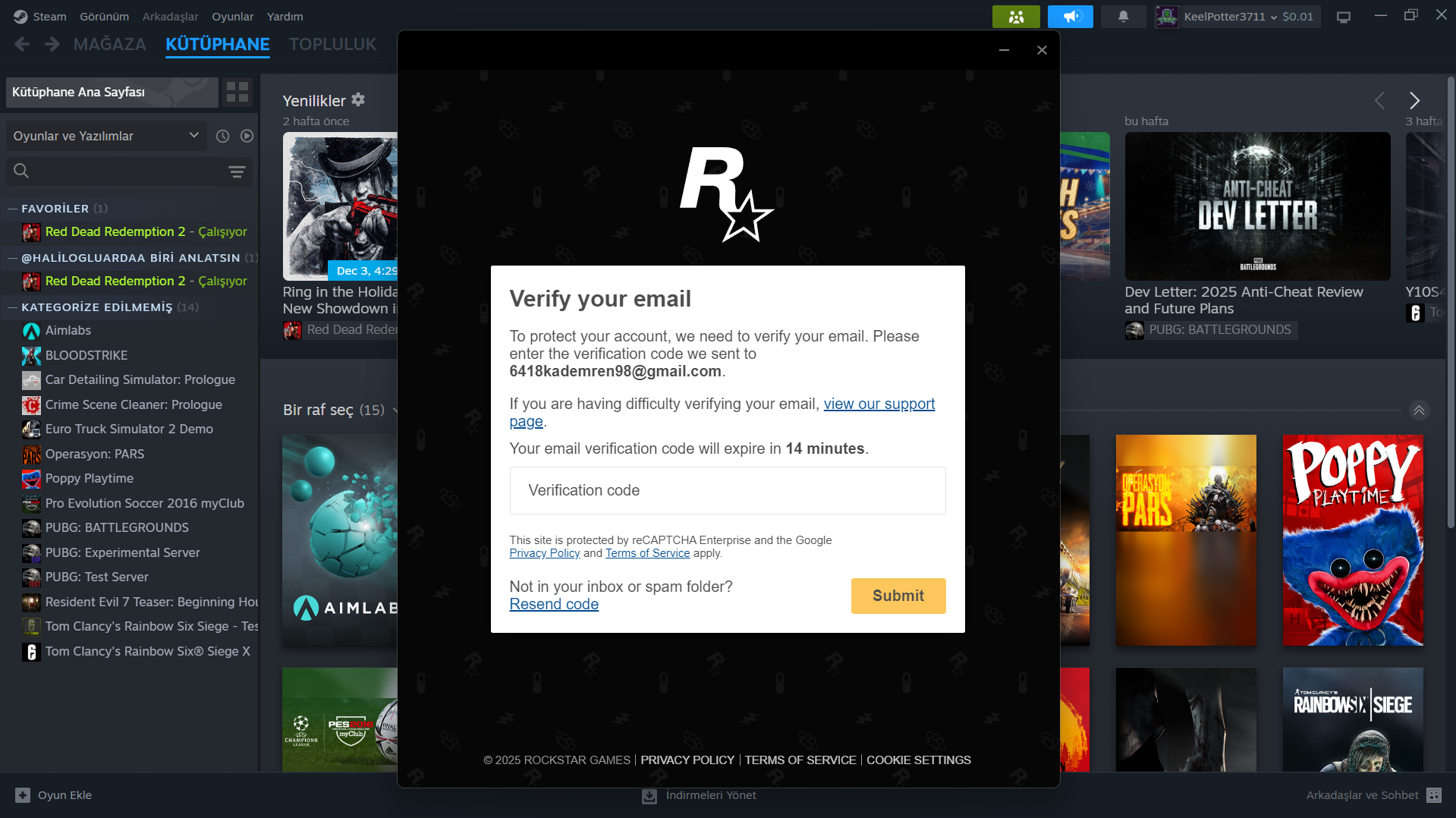This screenshot has width=1456, height=818.
Task: Switch to Big Picture mode monitor icon
Action: click(1344, 17)
